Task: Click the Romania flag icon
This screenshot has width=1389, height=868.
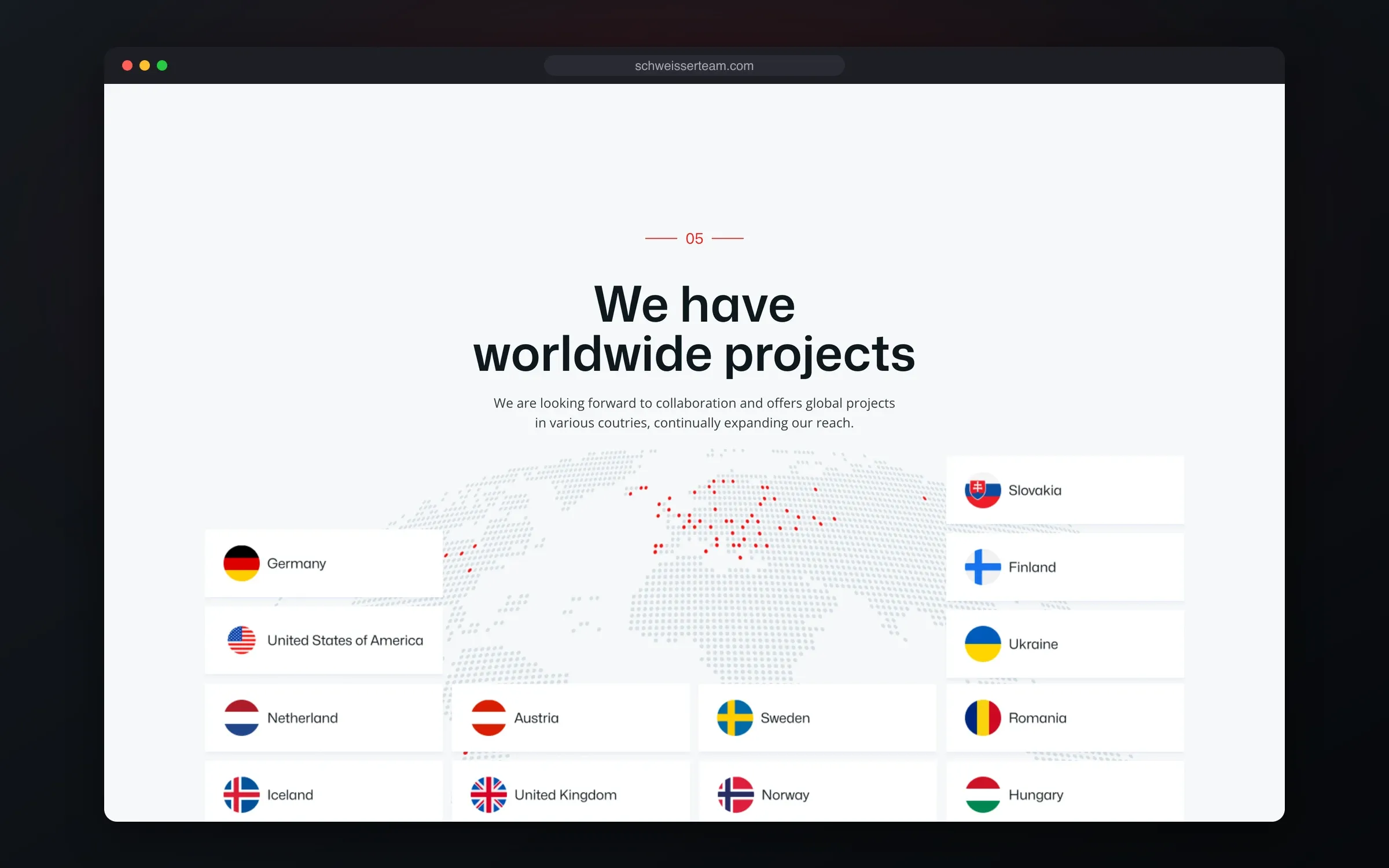Action: (983, 718)
